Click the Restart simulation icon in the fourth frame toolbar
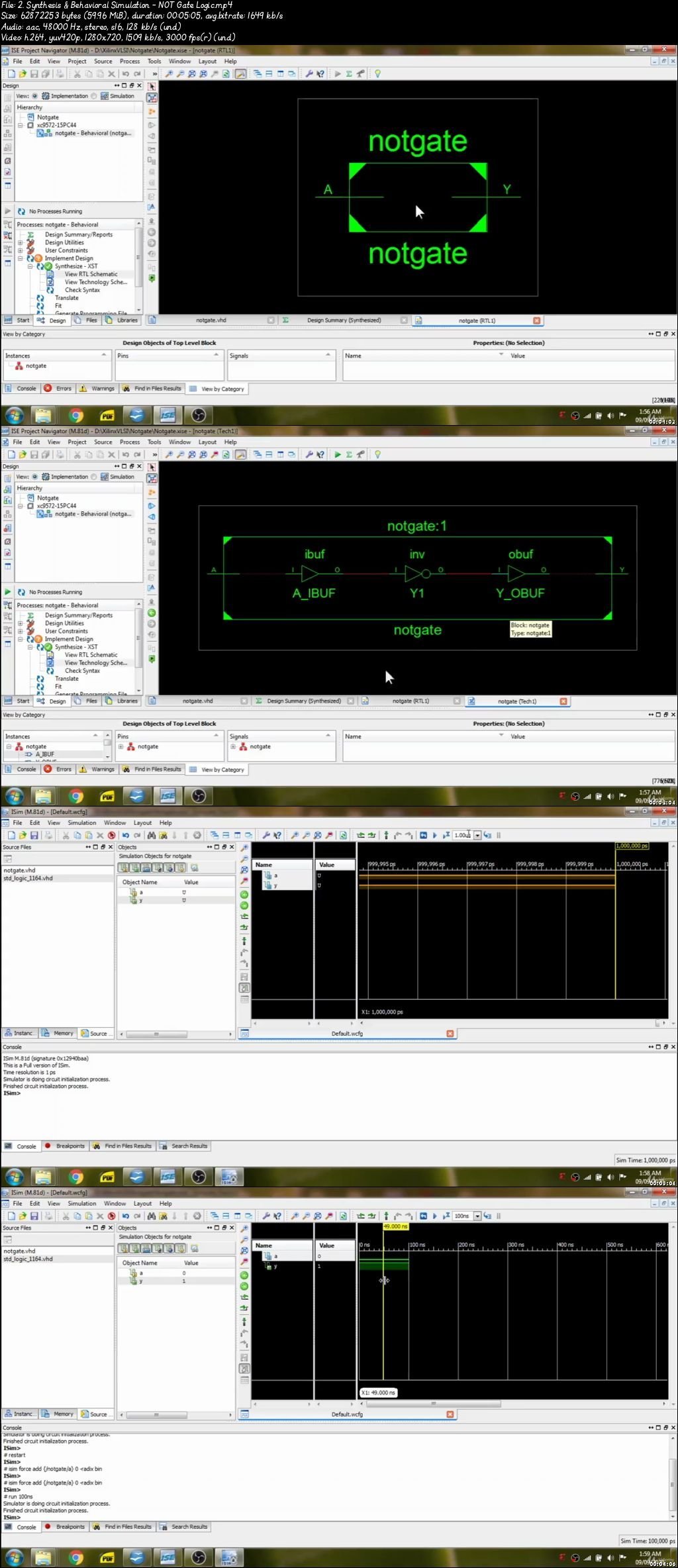The height and width of the screenshot is (1568, 678). click(x=423, y=1216)
